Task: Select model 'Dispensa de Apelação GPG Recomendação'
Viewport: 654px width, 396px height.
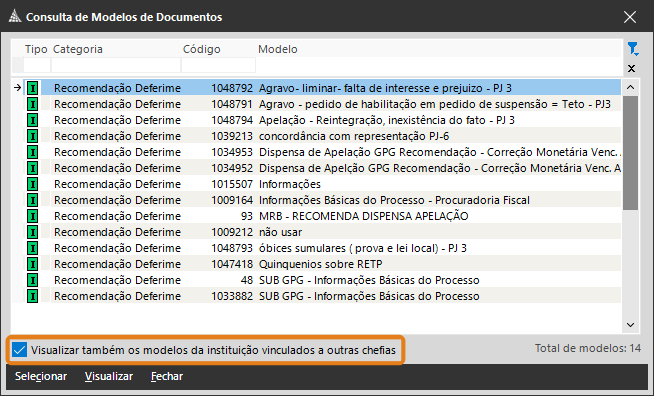Action: pyautogui.click(x=440, y=152)
